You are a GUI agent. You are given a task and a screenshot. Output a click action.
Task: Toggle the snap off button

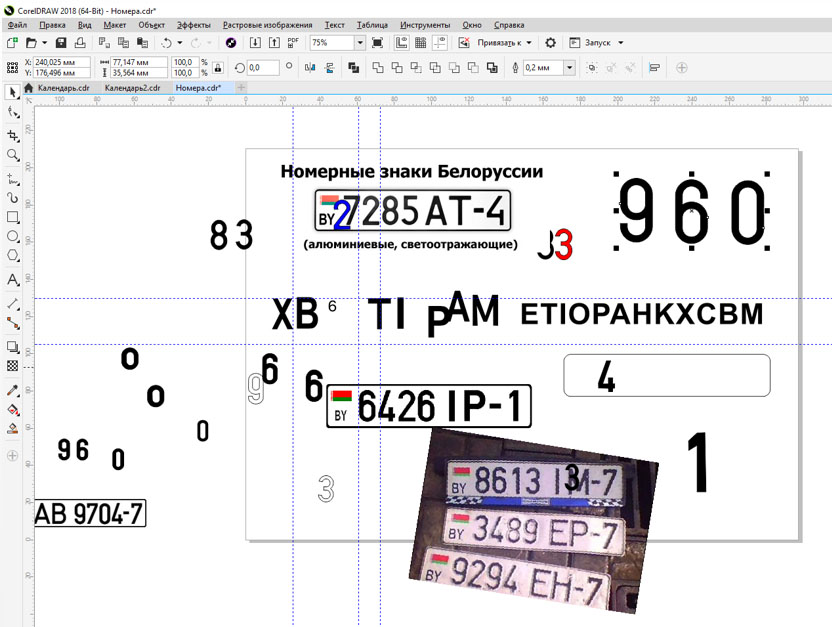click(464, 43)
